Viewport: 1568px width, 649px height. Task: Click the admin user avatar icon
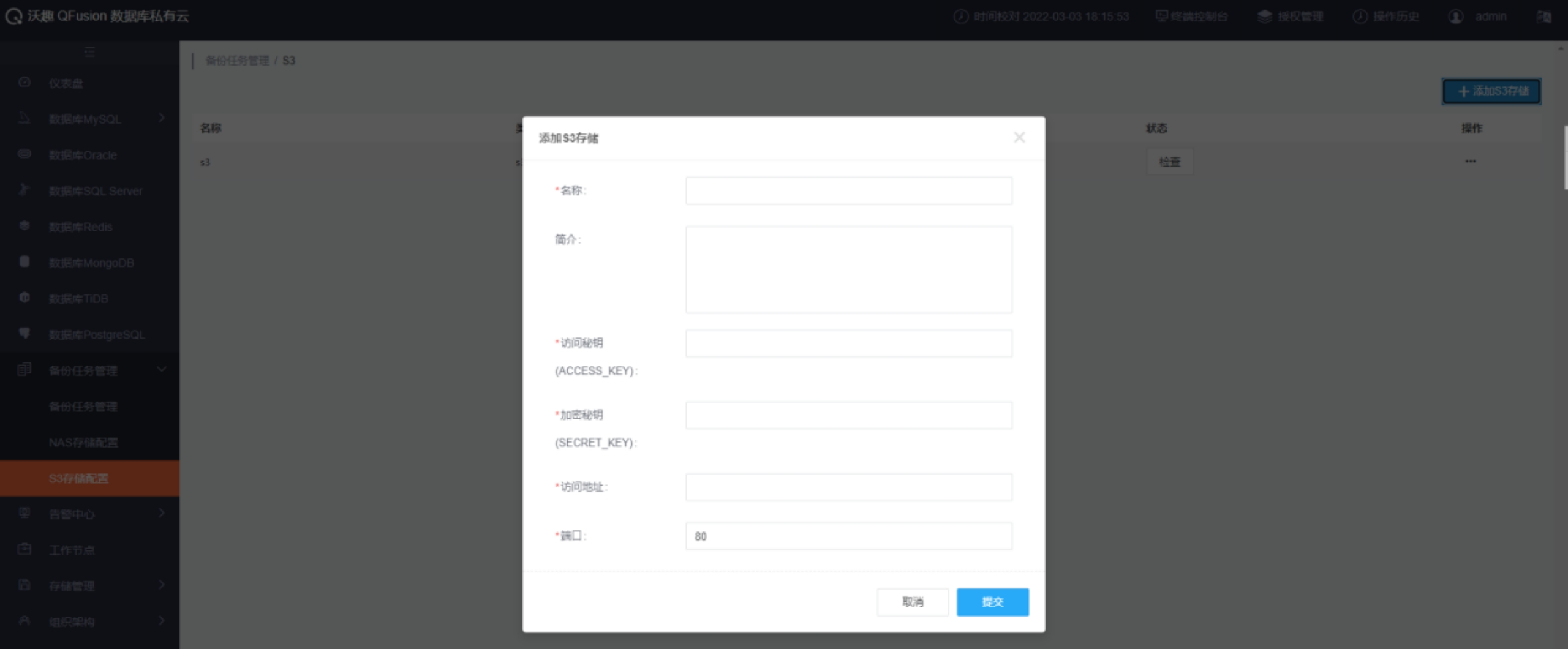tap(1456, 17)
